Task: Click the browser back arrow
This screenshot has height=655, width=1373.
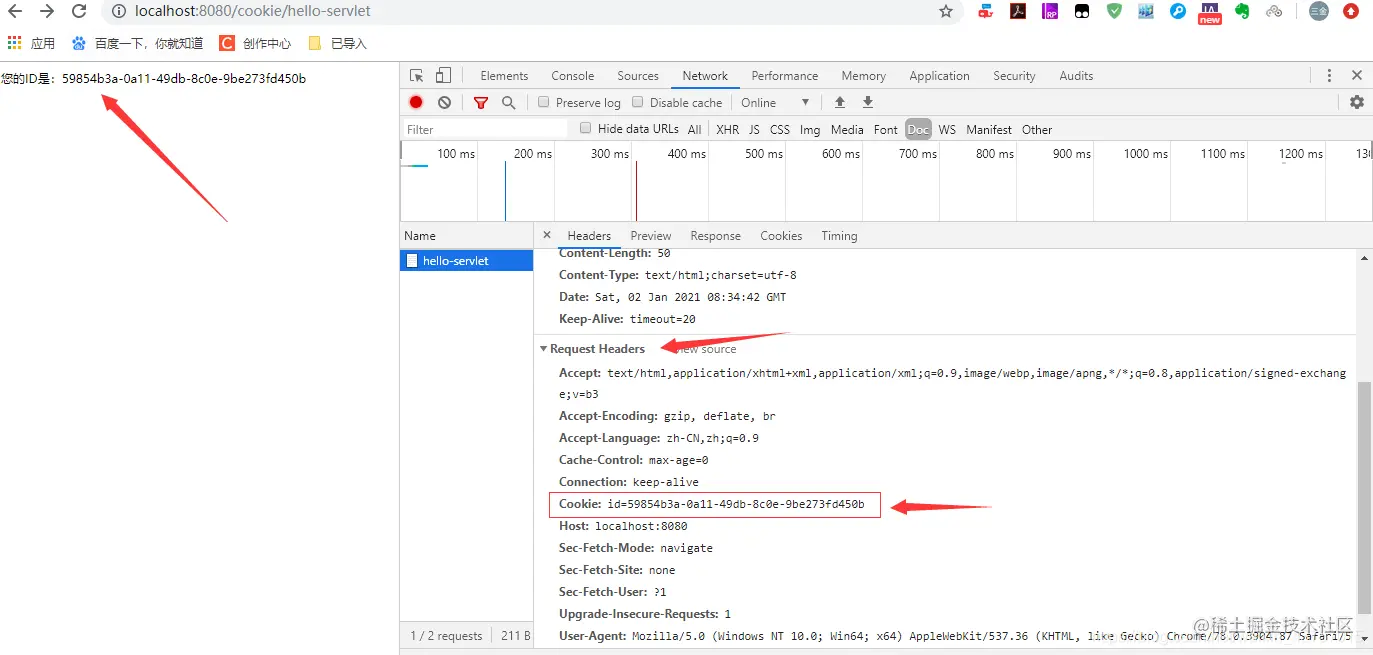Action: point(14,11)
